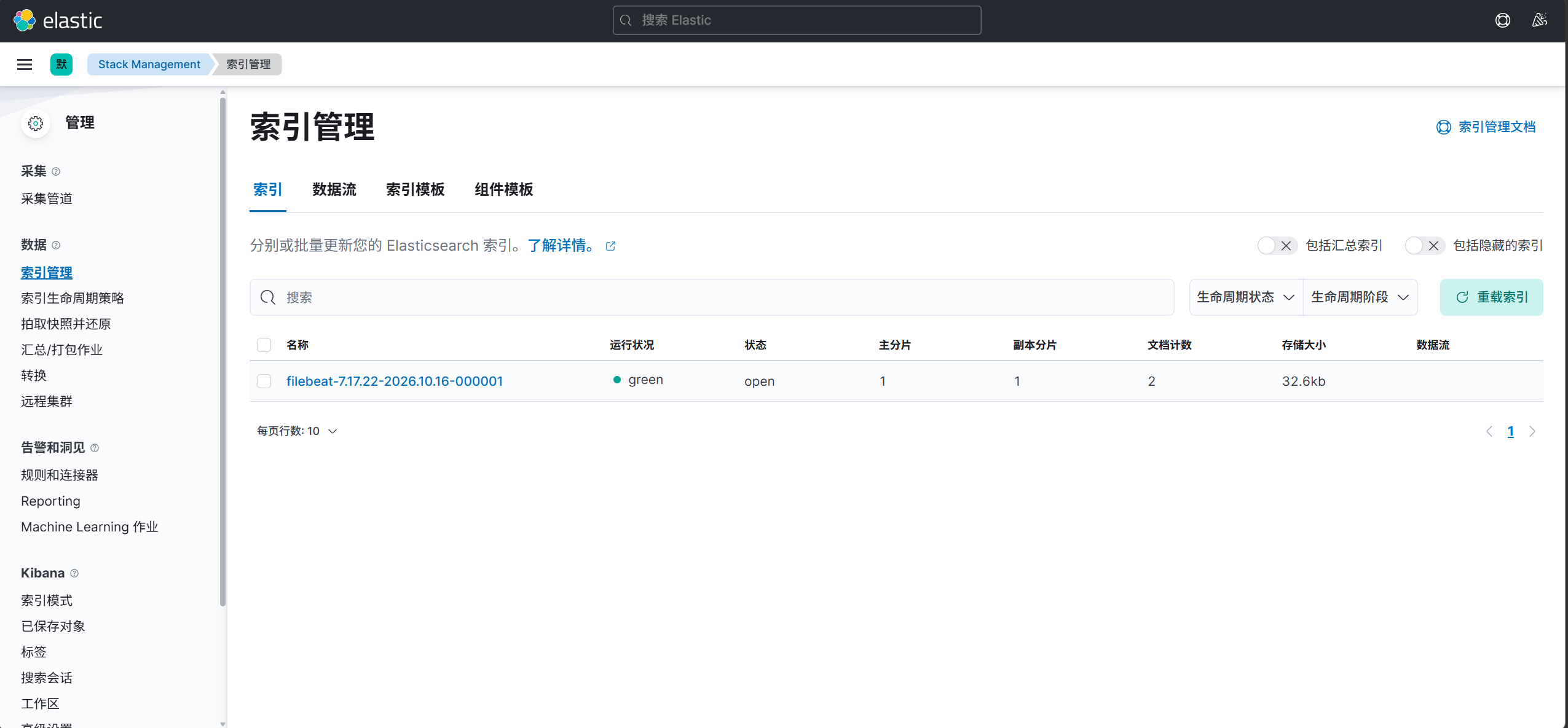The height and width of the screenshot is (728, 1568).
Task: Go to previous page arrow
Action: (x=1489, y=431)
